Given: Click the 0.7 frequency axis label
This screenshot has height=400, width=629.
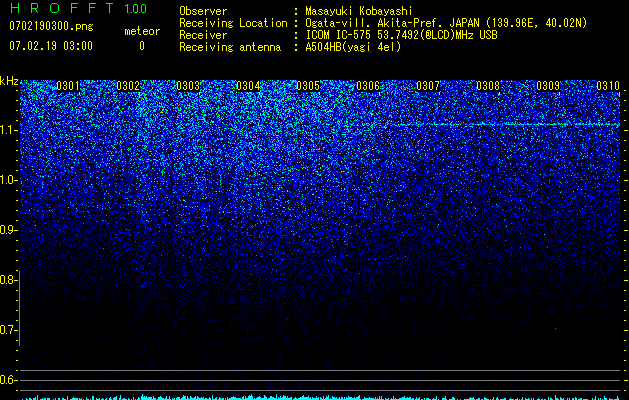Looking at the screenshot, I should [8, 330].
